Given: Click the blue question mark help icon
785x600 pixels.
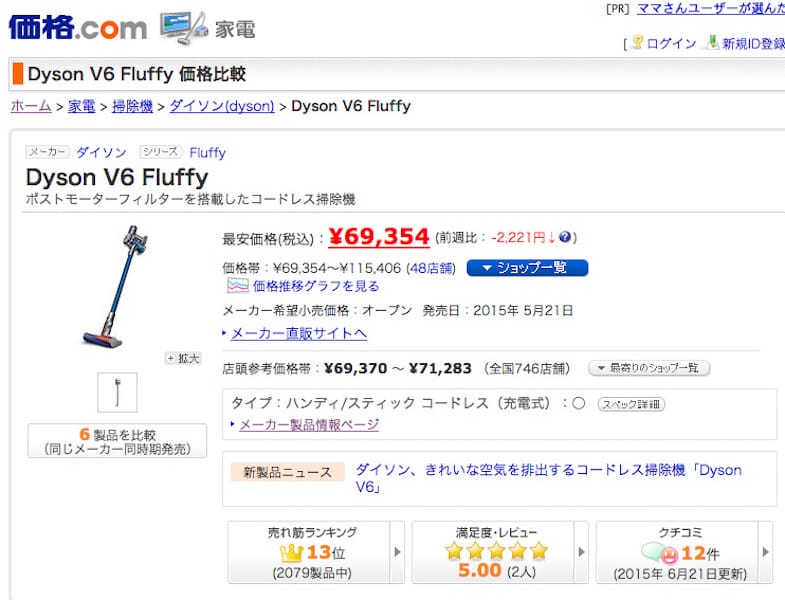Looking at the screenshot, I should click(566, 238).
